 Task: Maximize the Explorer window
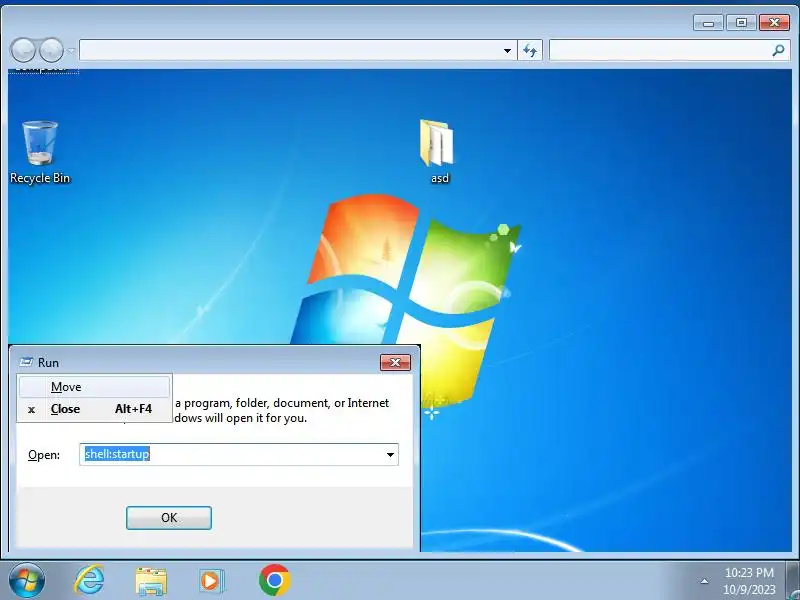pyautogui.click(x=741, y=23)
